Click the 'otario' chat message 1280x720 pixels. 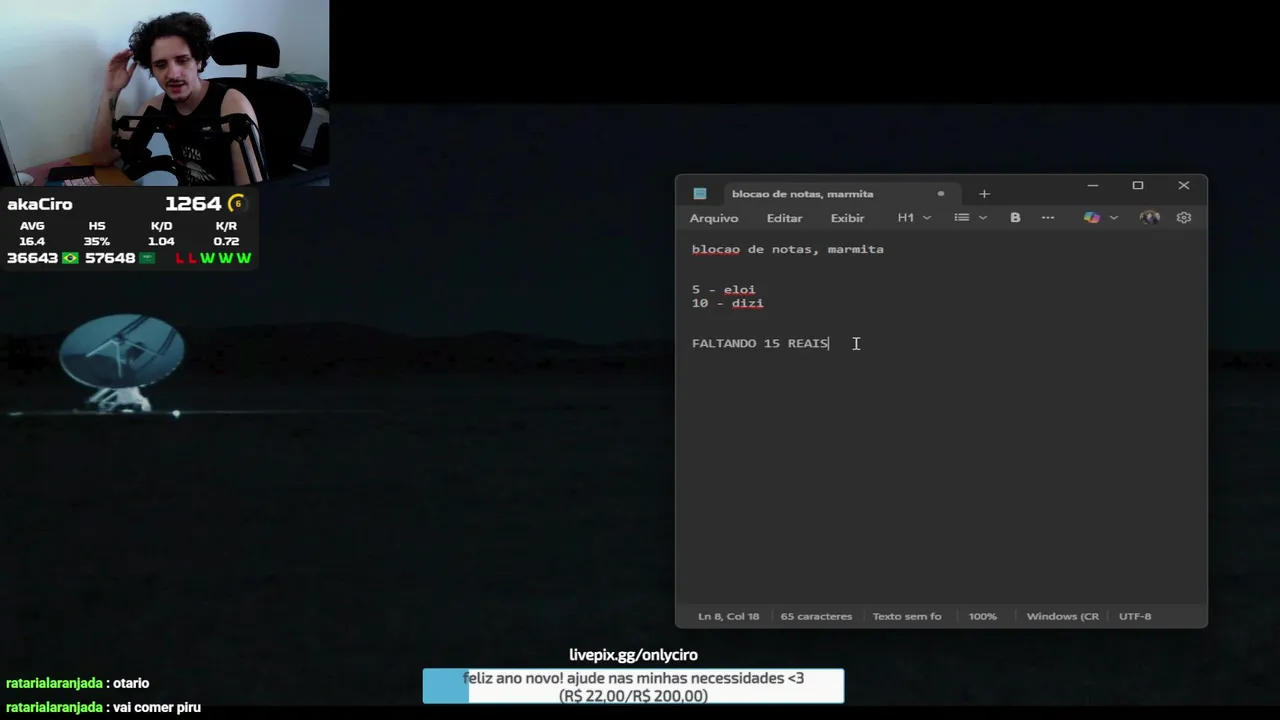(x=131, y=683)
